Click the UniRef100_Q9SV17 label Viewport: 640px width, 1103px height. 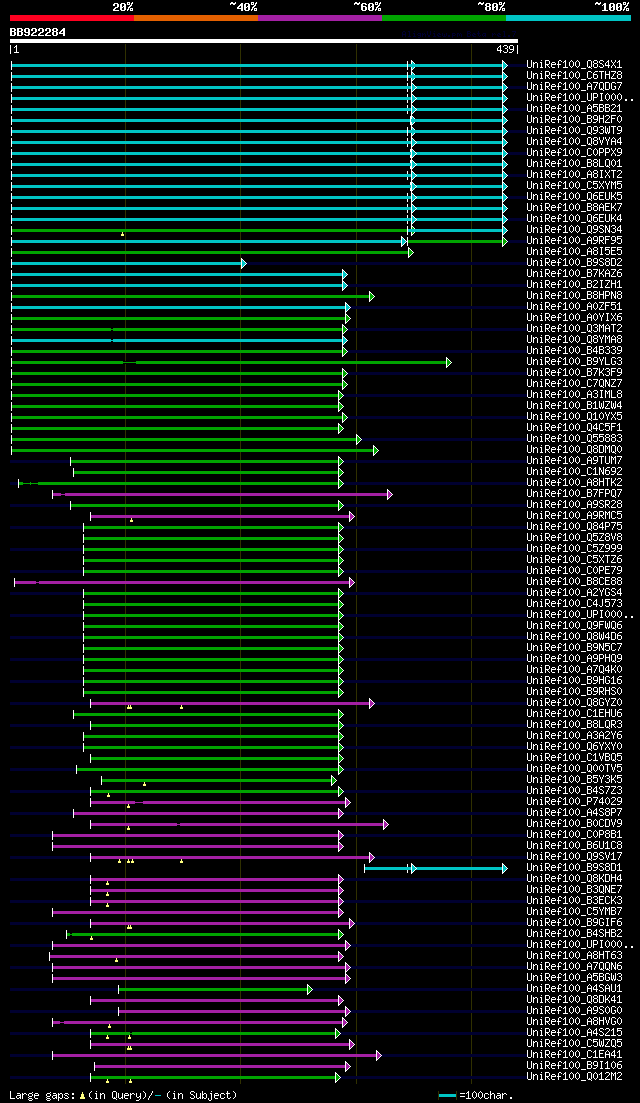(574, 857)
